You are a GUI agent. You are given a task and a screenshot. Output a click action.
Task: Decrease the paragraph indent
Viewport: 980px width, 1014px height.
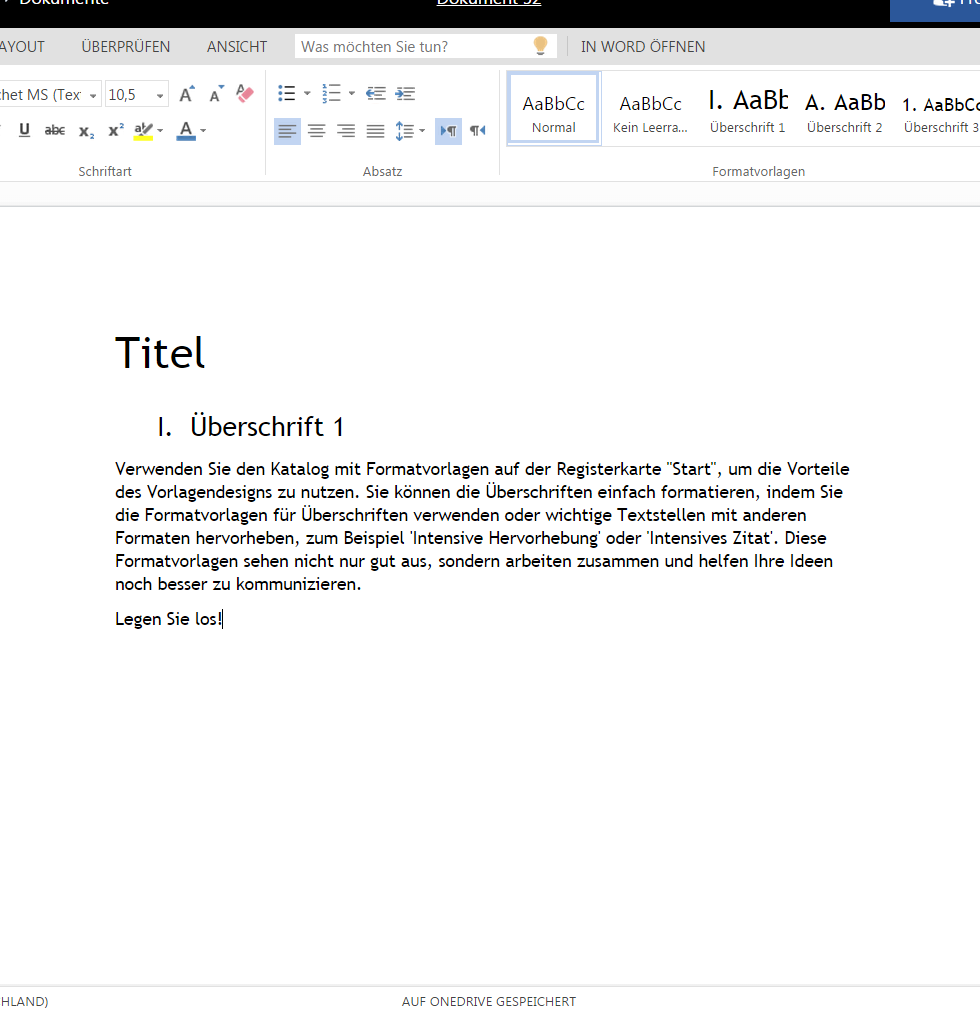[x=376, y=94]
